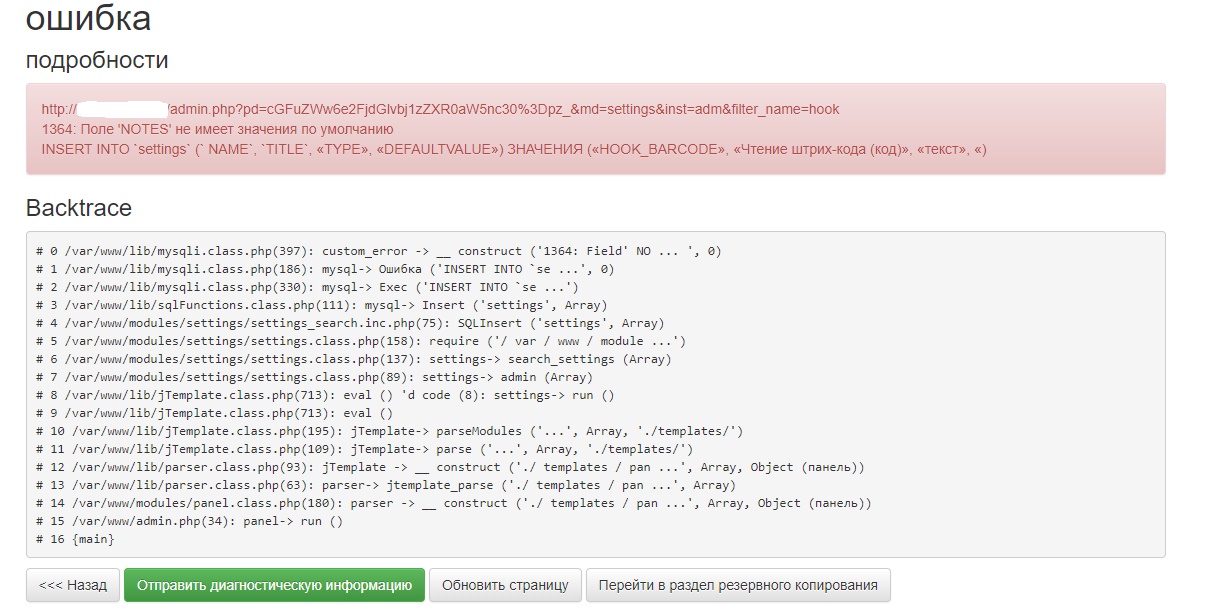
Task: Select backtrace line # 7 settings.class.php(89)
Action: [x=314, y=377]
